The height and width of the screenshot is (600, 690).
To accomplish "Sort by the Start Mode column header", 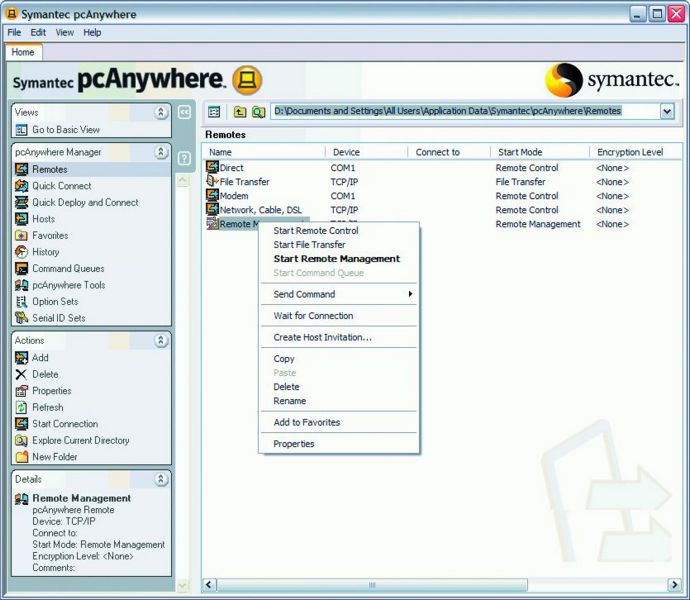I will click(x=540, y=152).
